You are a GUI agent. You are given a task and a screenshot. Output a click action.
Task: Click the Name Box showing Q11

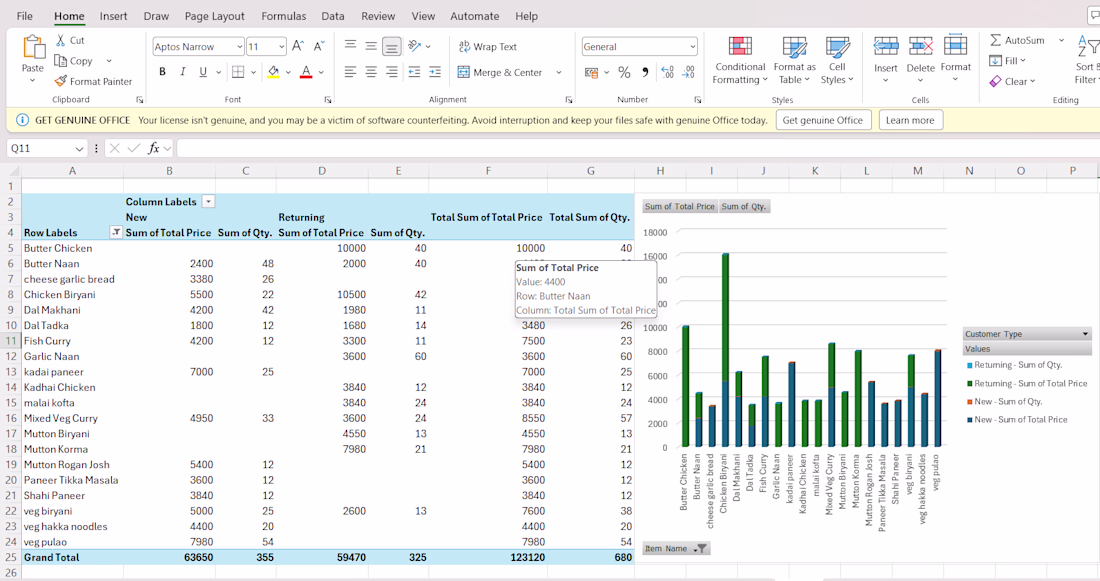(x=46, y=148)
